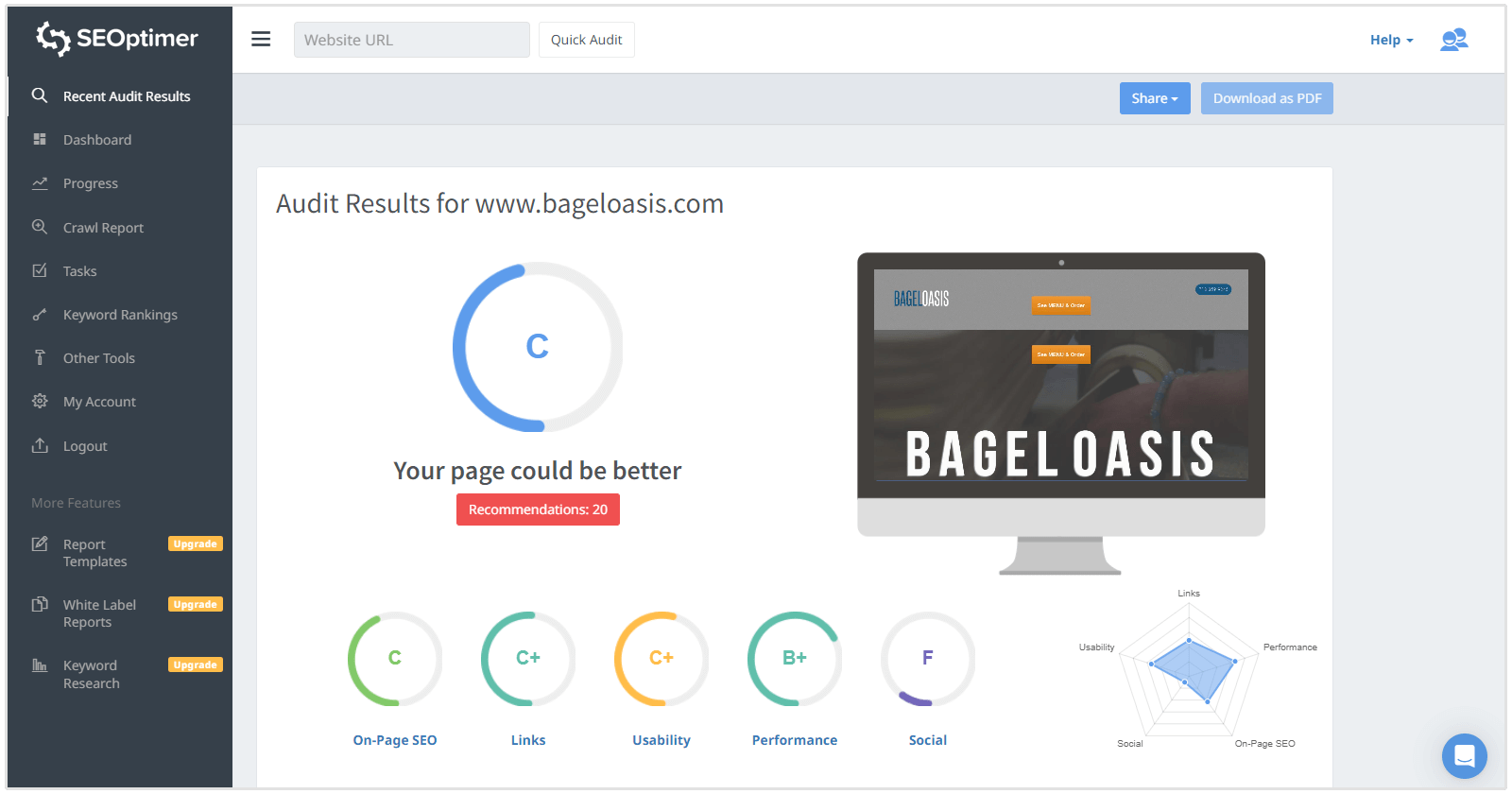Open the chat support bubble
The height and width of the screenshot is (794, 1512).
point(1464,756)
